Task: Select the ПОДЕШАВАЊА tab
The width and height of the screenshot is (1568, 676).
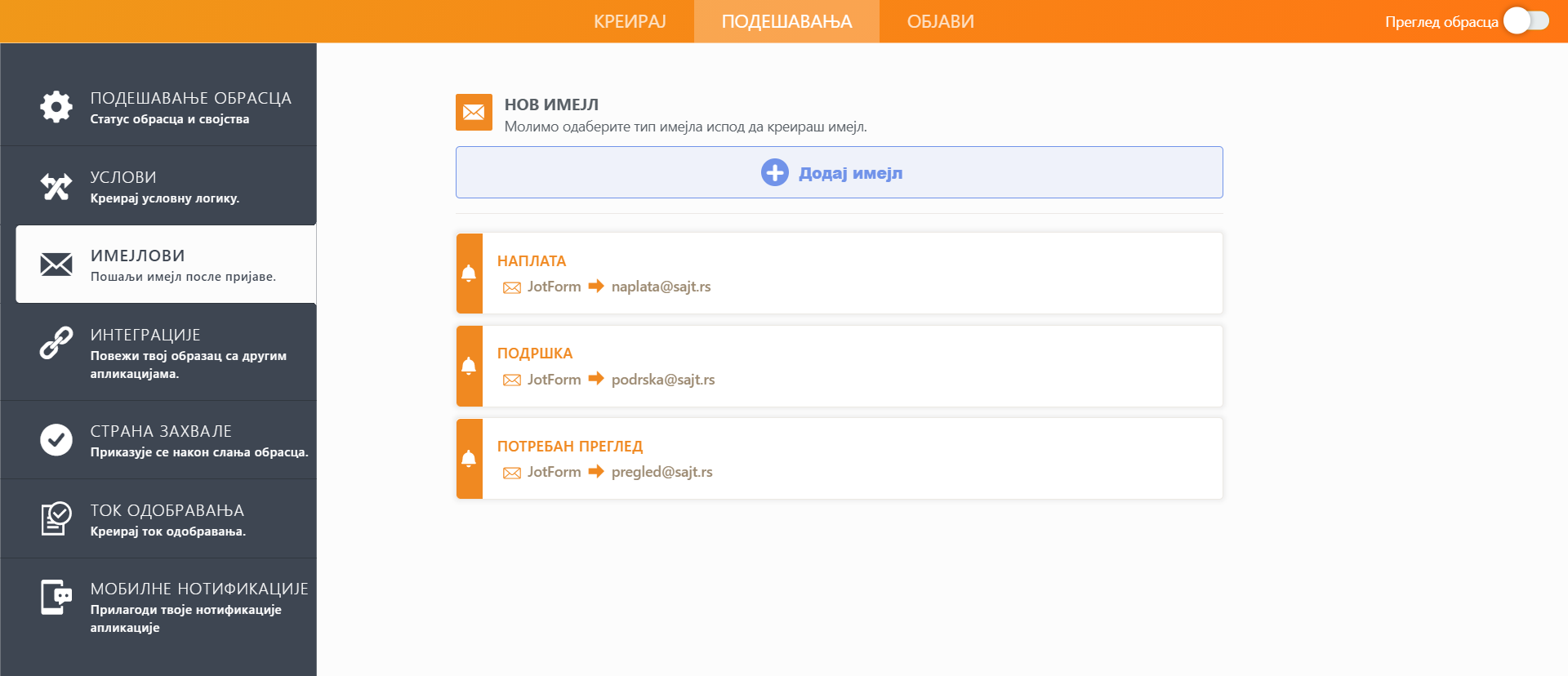Action: pos(786,21)
